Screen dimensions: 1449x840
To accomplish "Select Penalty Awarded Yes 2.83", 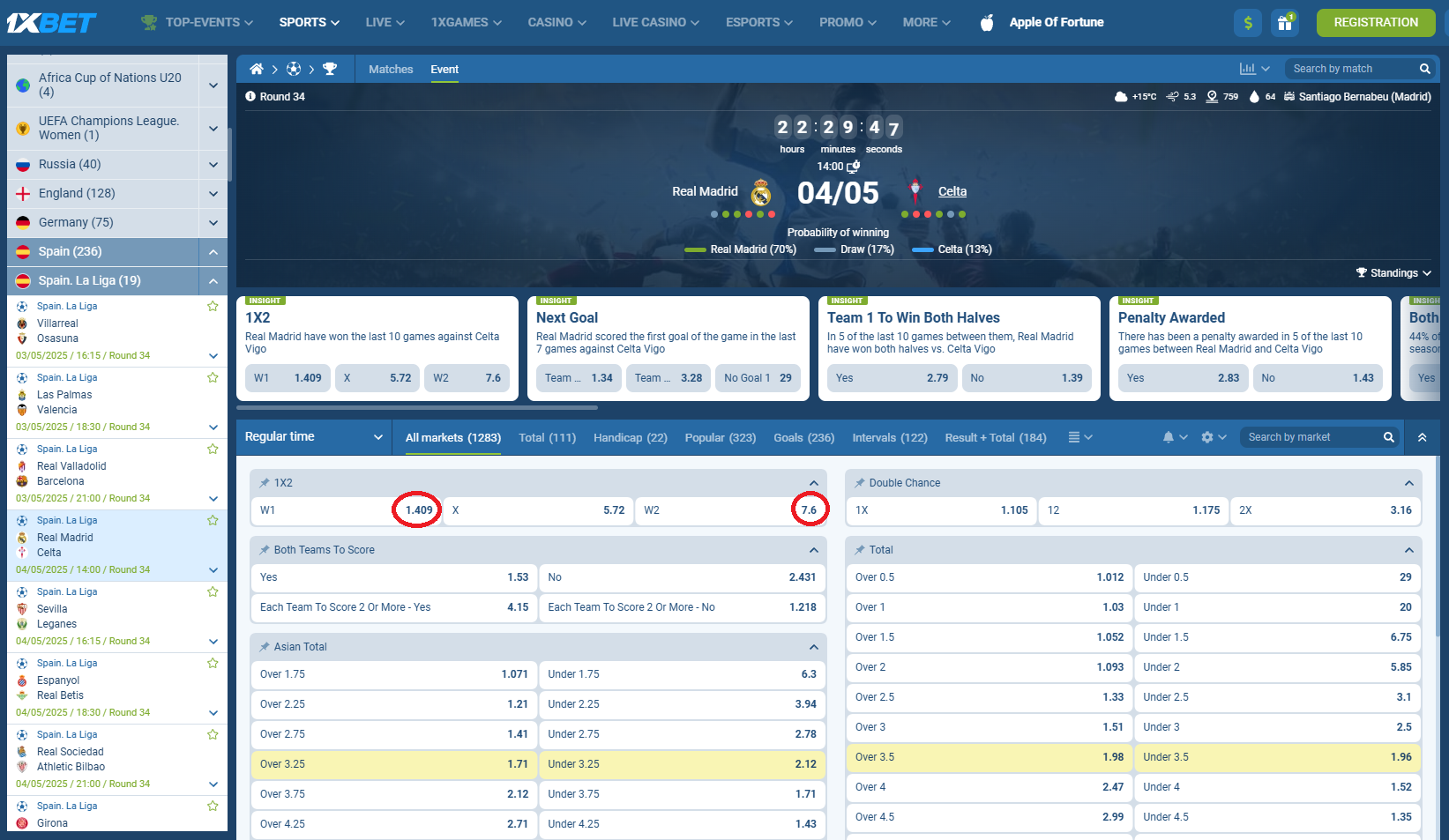I will click(1182, 378).
